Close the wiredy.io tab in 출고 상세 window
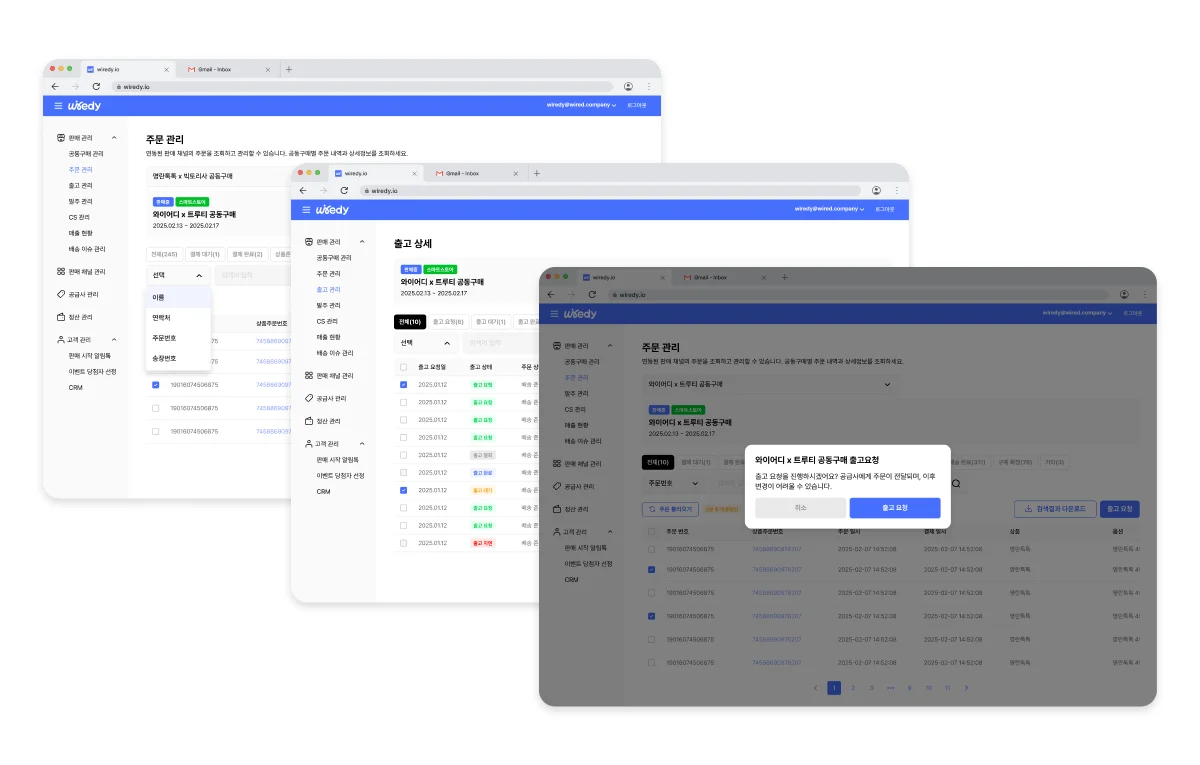The height and width of the screenshot is (765, 1200). (x=414, y=173)
